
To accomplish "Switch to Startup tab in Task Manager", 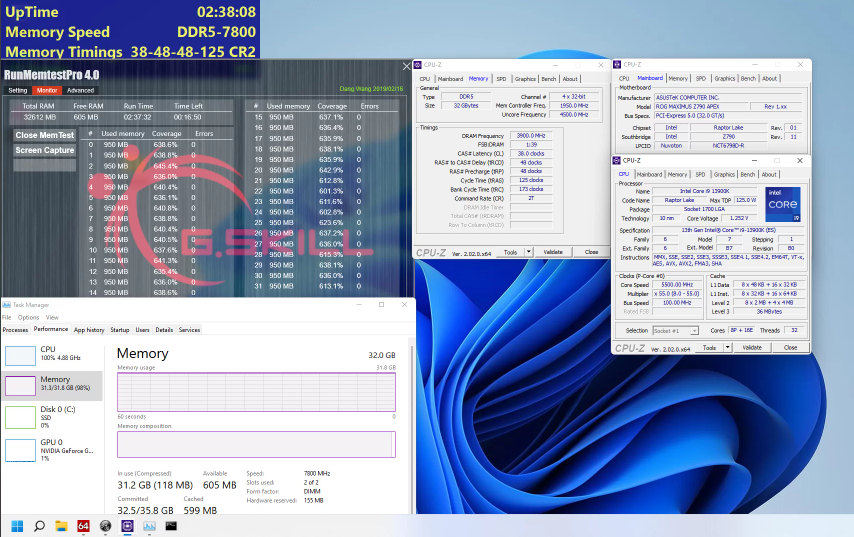I will point(120,330).
